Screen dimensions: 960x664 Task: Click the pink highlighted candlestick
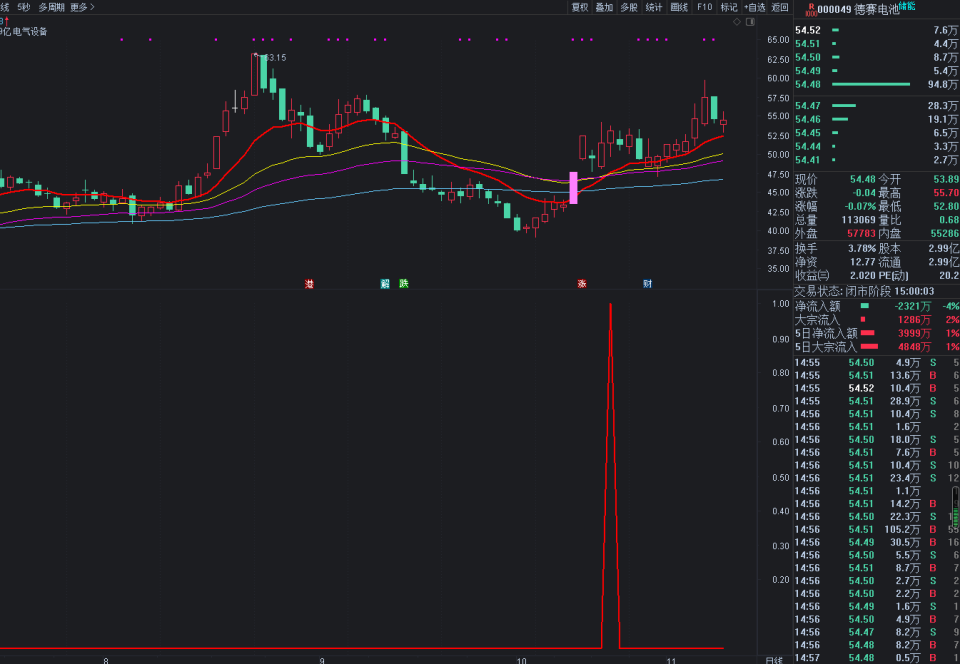tap(574, 188)
